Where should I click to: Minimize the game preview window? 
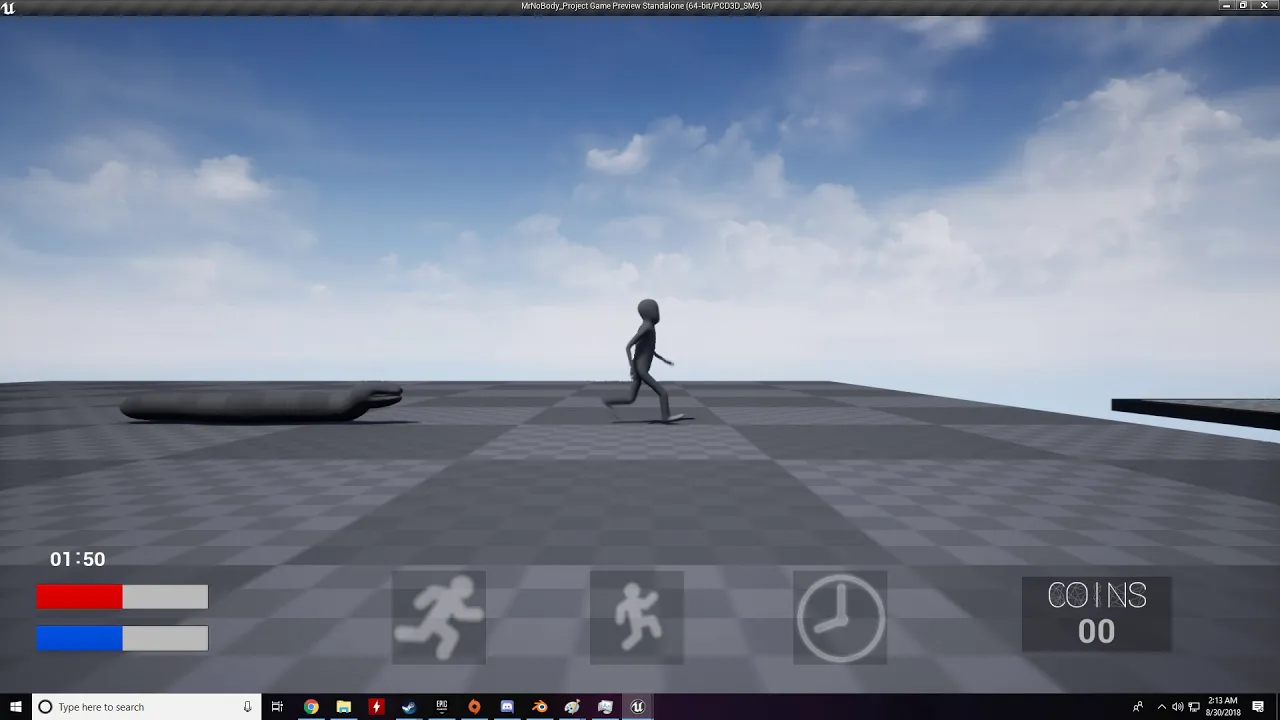click(x=1226, y=6)
